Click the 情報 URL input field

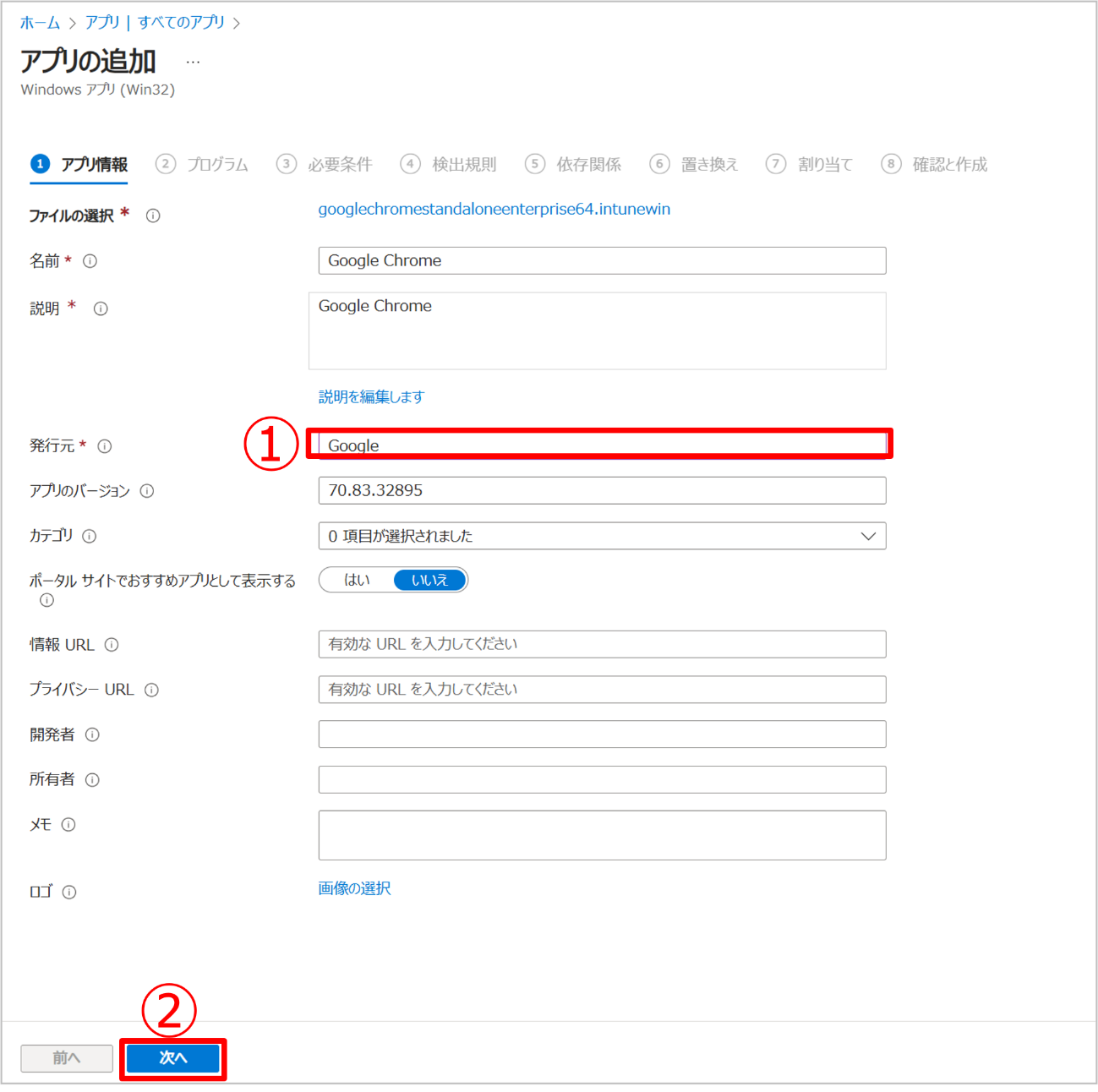(602, 644)
